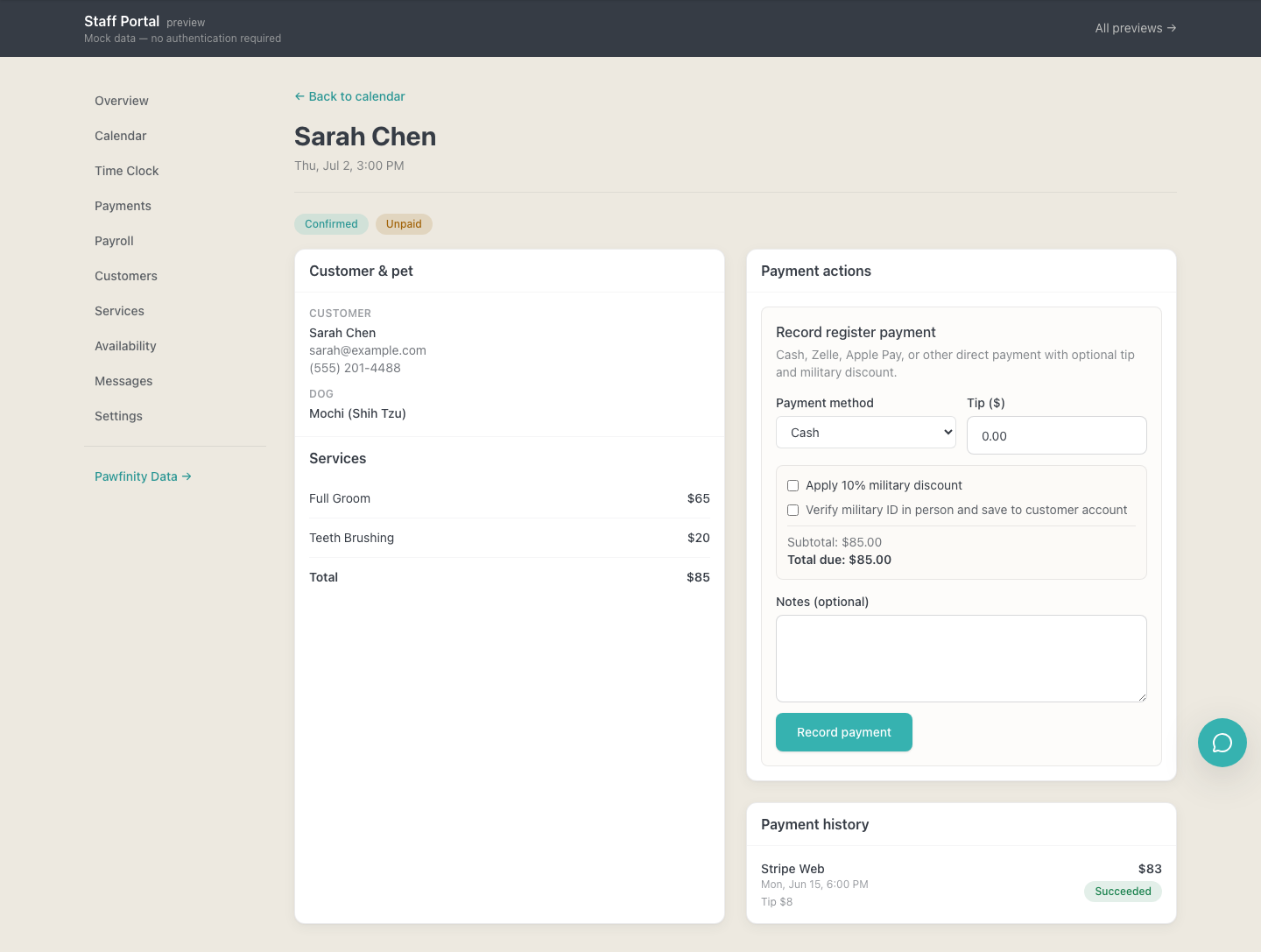This screenshot has width=1261, height=952.
Task: Click the Tip ($) input field
Action: click(1056, 435)
